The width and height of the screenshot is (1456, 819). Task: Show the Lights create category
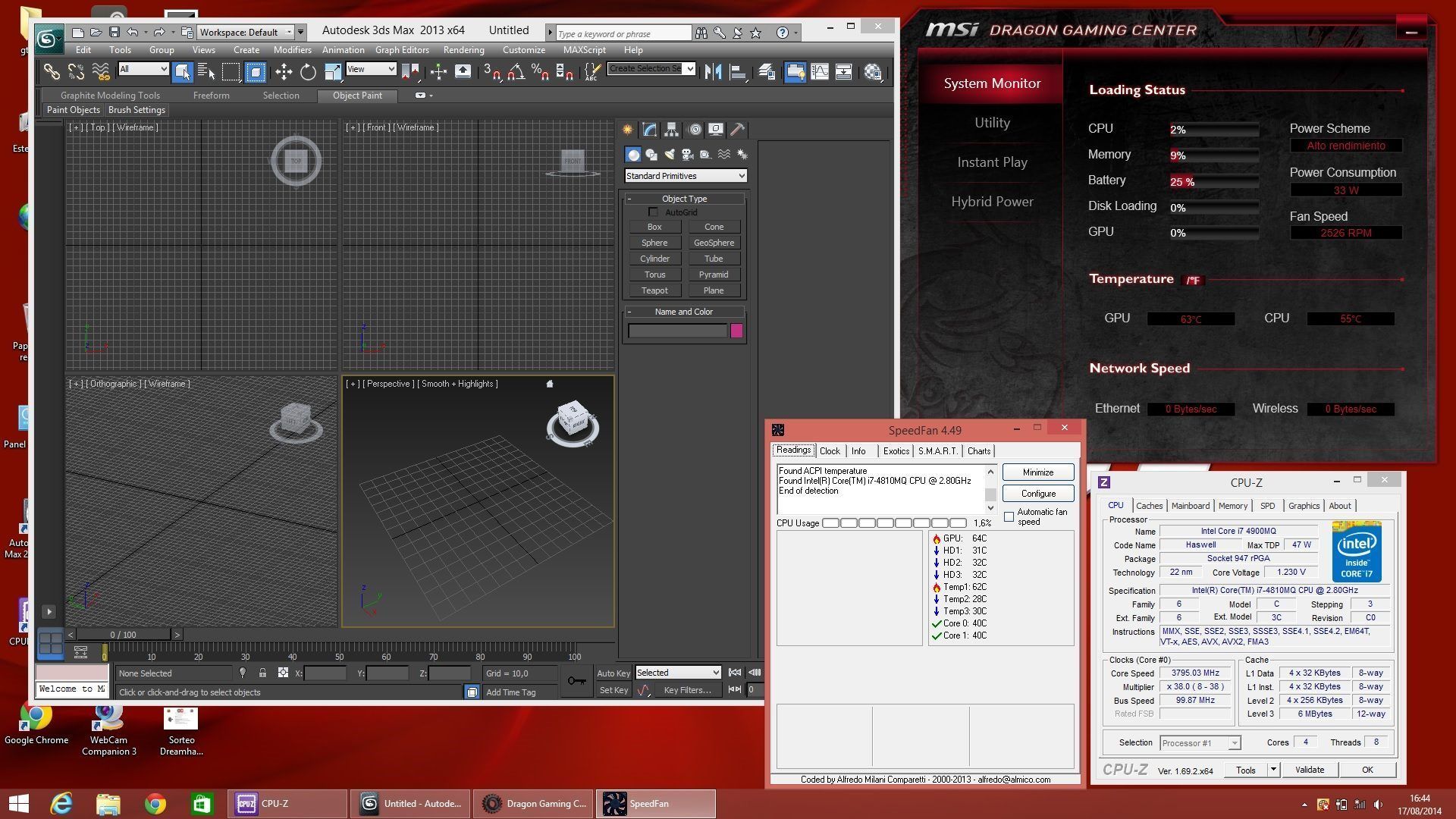(670, 155)
